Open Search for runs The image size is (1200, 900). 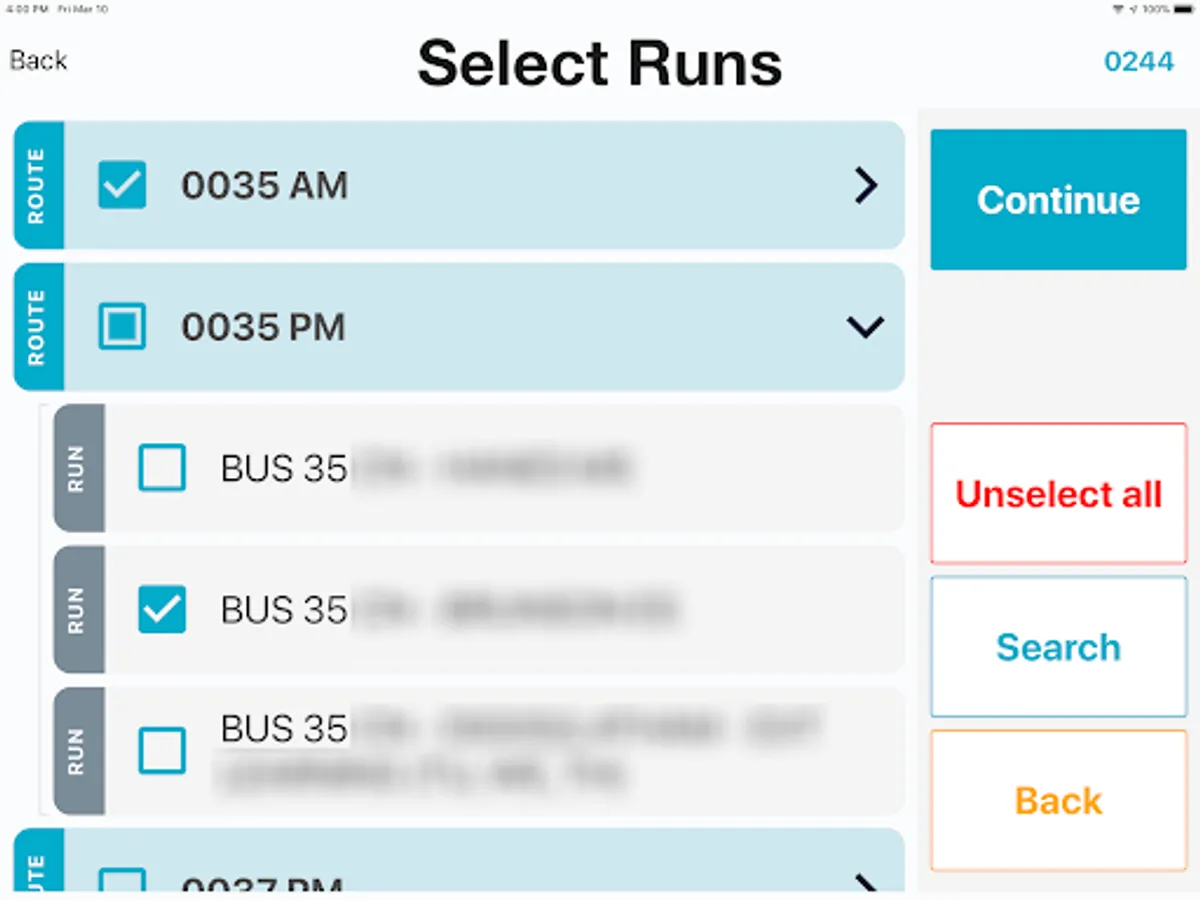pyautogui.click(x=1058, y=647)
